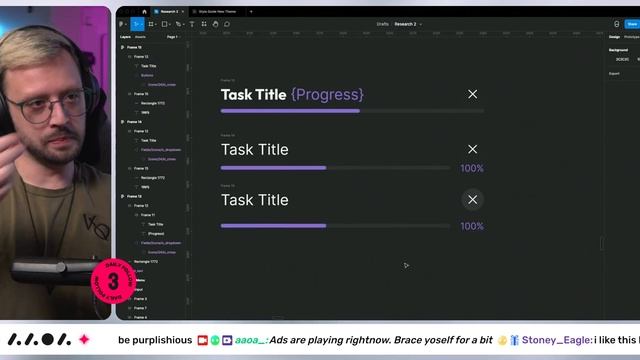Screen dimensions: 640x360
Task: Open the Resources components tool
Action: (x=204, y=24)
